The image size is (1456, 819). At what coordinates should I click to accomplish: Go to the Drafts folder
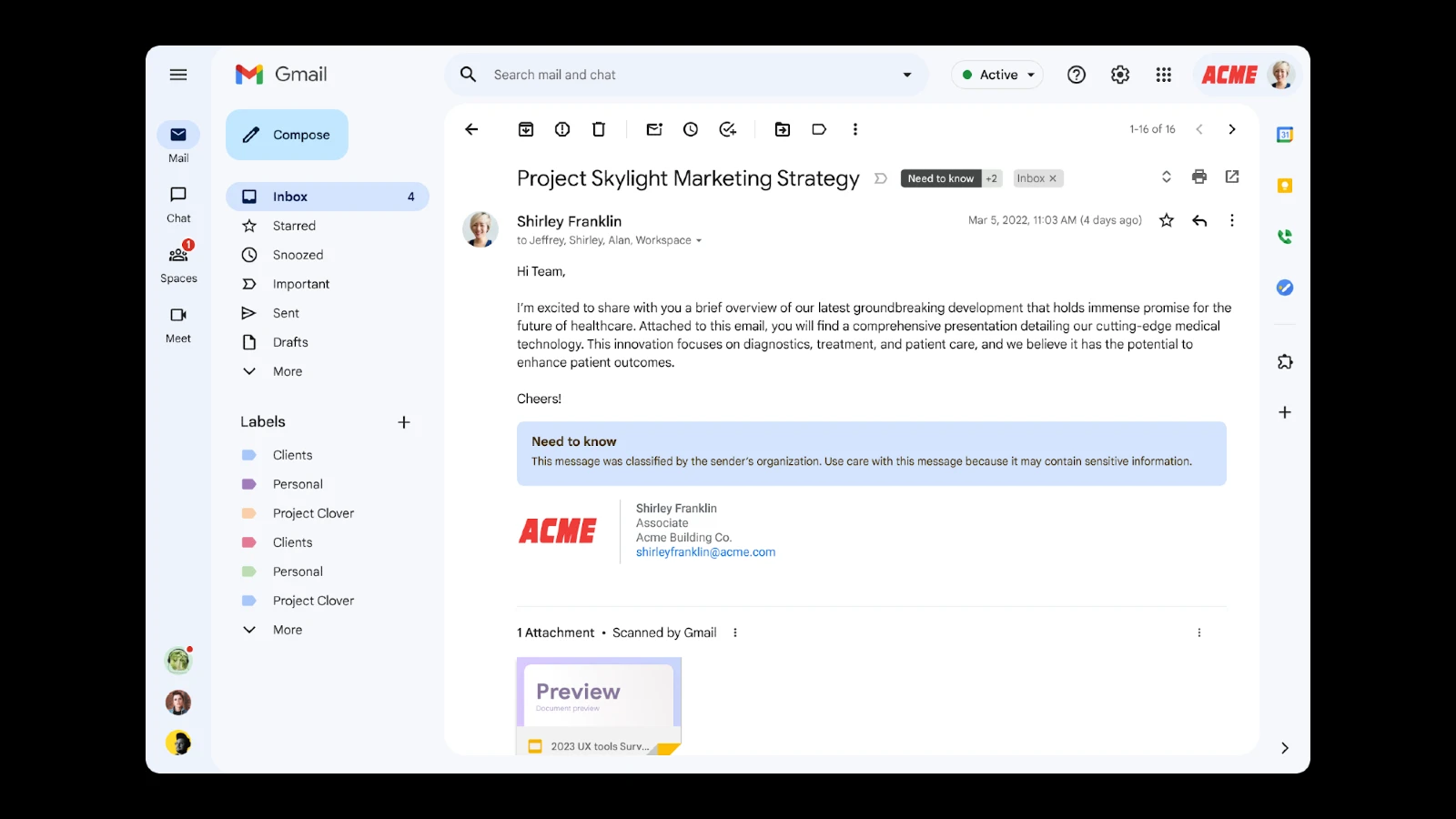290,342
